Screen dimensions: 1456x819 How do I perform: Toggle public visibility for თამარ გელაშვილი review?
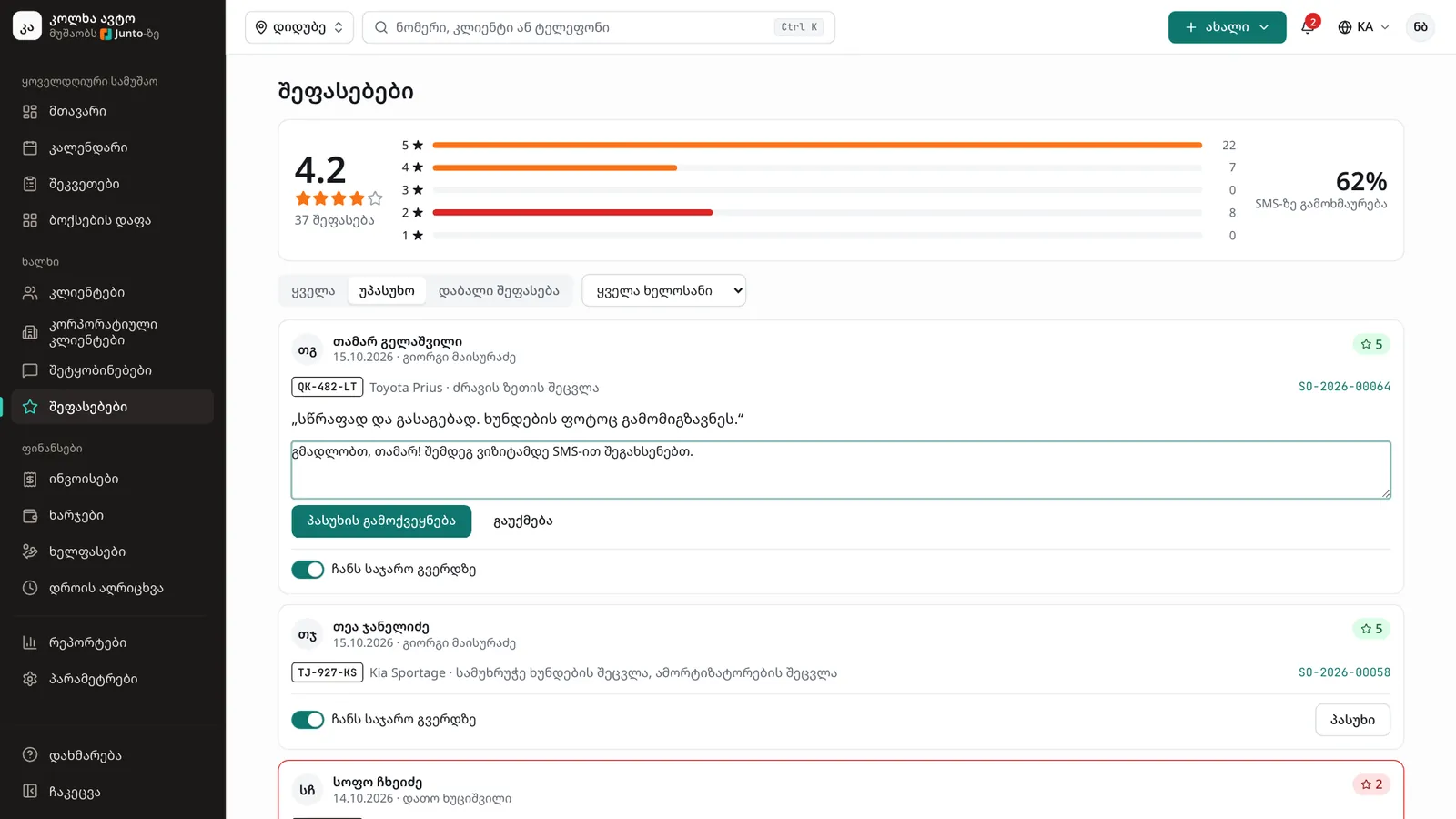point(308,570)
